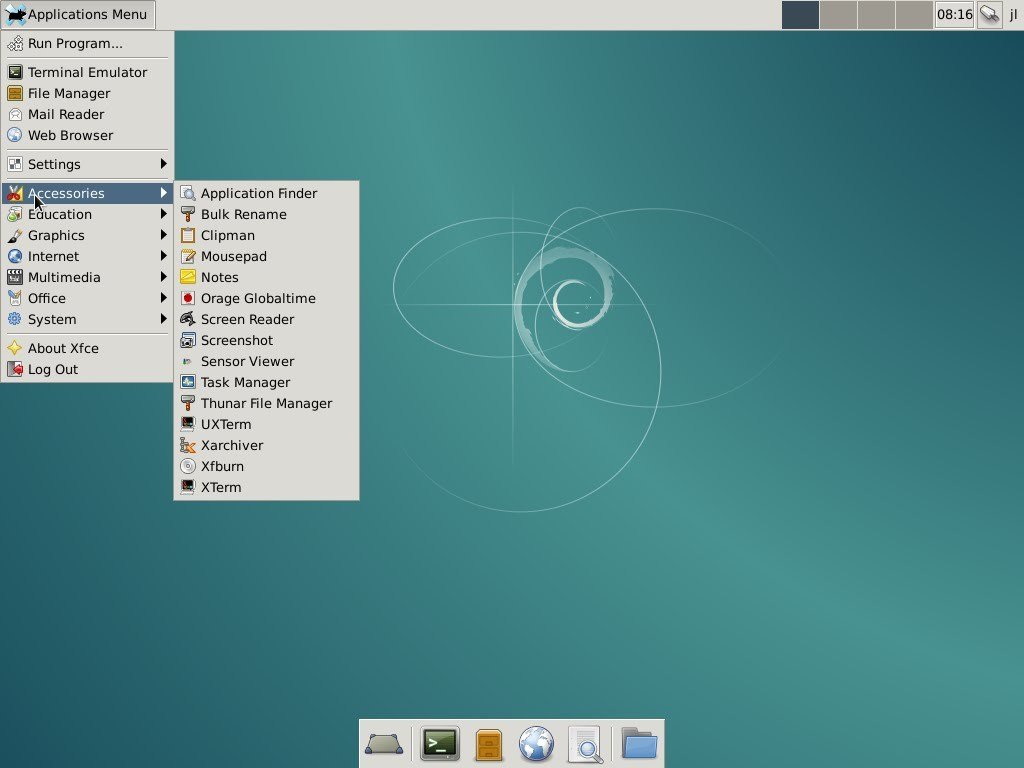This screenshot has height=768, width=1024.
Task: Expand the Office submenu arrow
Action: (163, 298)
